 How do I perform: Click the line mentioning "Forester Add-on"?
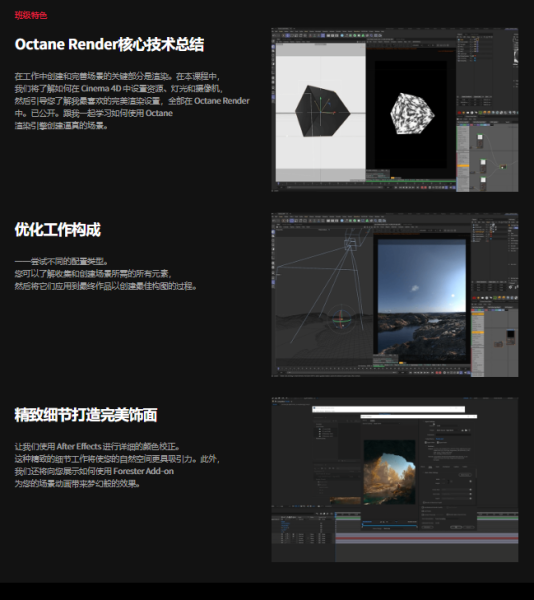pos(94,471)
